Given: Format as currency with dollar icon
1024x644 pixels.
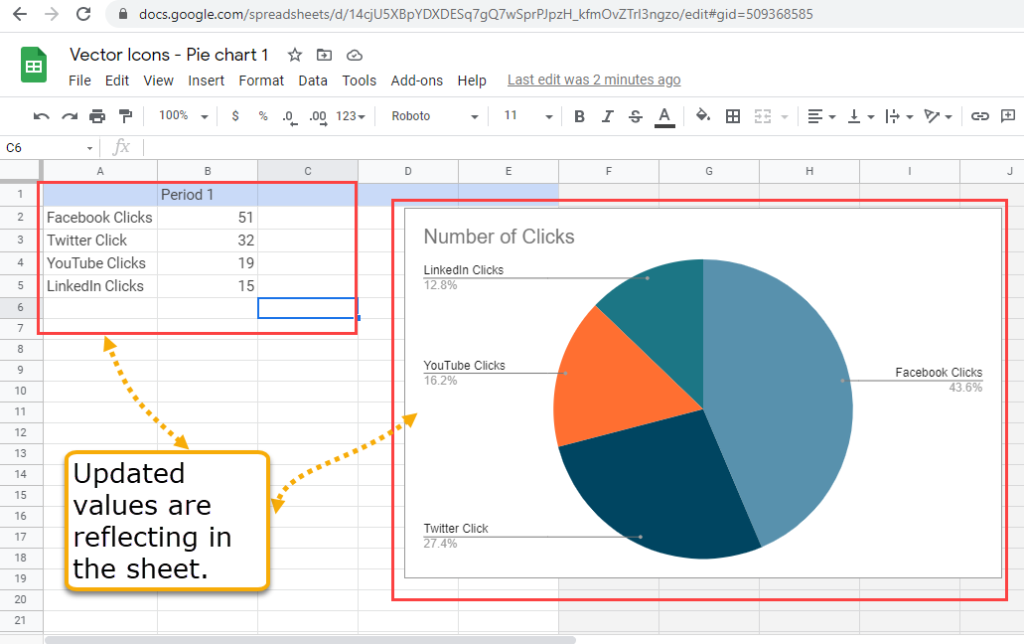Looking at the screenshot, I should point(235,116).
